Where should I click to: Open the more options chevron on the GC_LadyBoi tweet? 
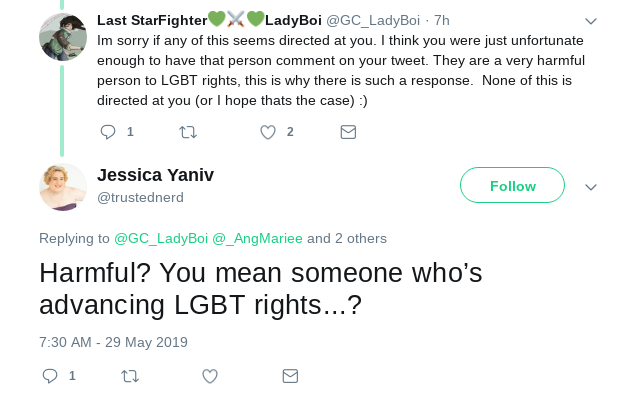click(x=591, y=21)
